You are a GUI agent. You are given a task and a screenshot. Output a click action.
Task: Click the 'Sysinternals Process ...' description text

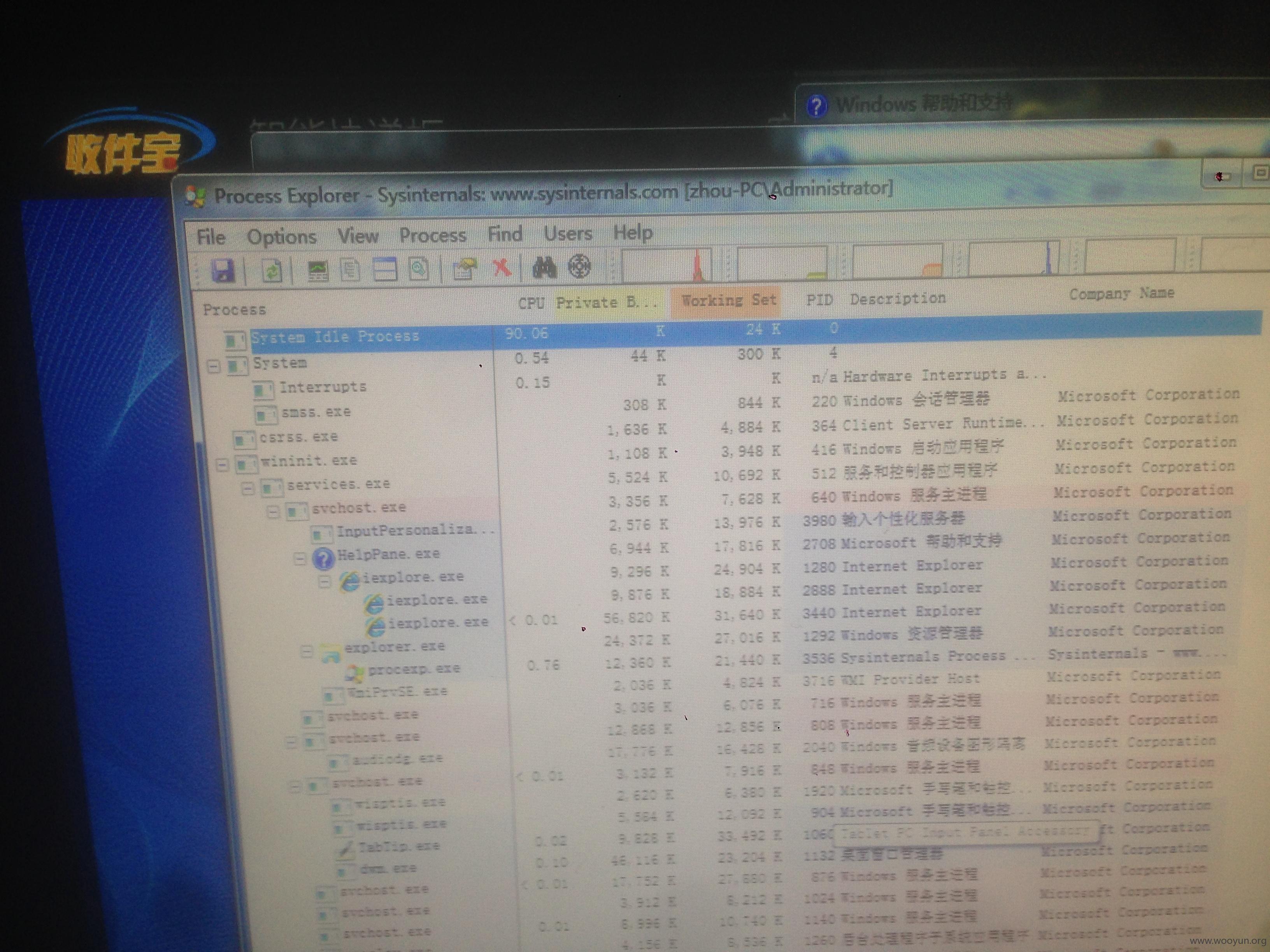(938, 656)
